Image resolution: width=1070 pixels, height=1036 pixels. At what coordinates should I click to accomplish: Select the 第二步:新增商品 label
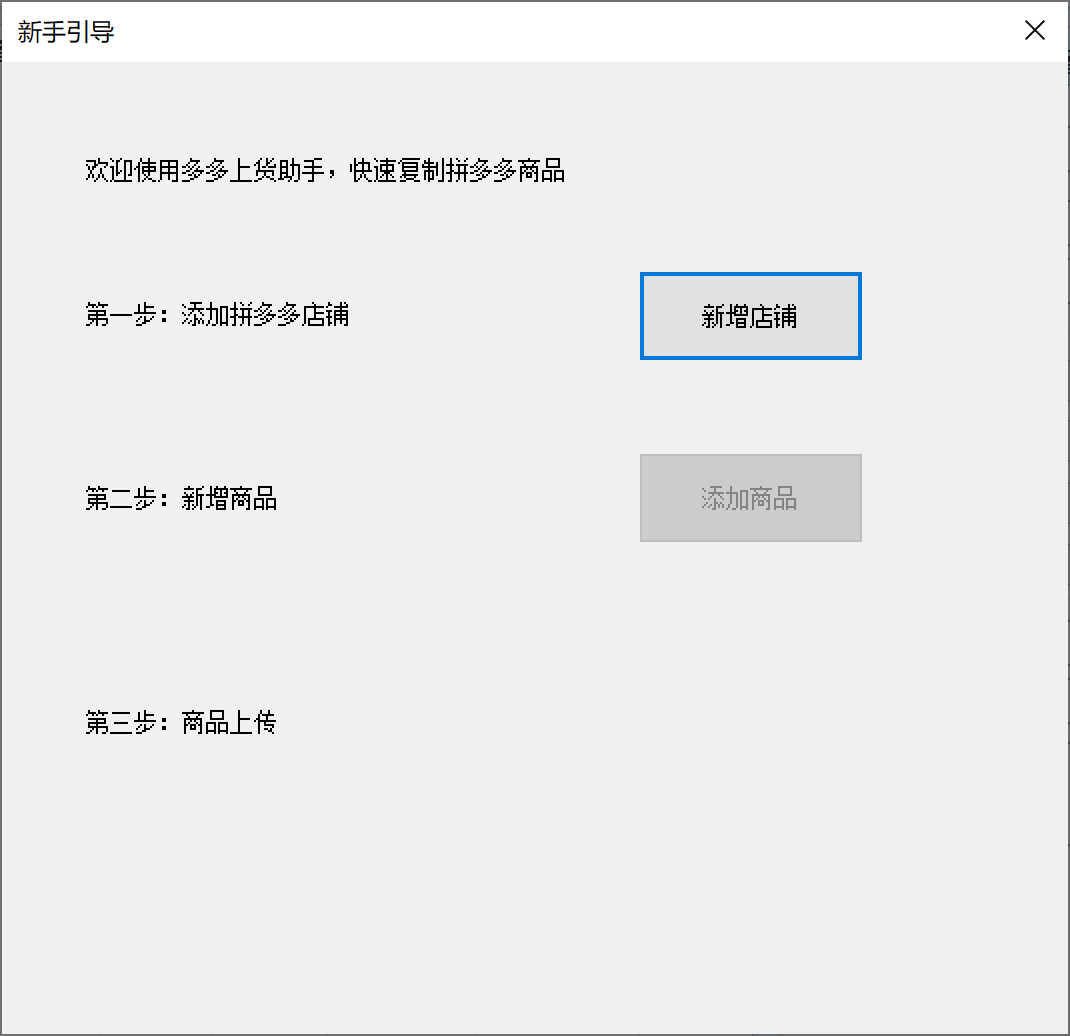pos(181,499)
